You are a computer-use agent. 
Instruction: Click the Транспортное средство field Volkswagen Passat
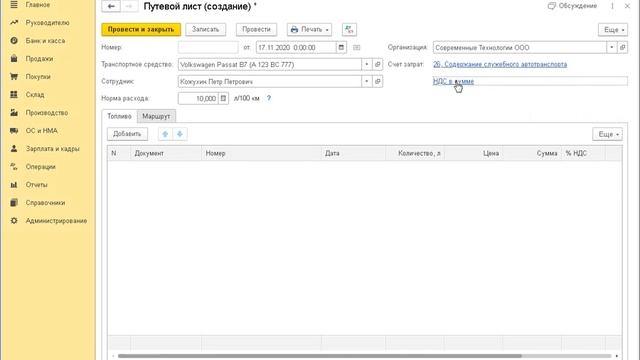tap(270, 64)
